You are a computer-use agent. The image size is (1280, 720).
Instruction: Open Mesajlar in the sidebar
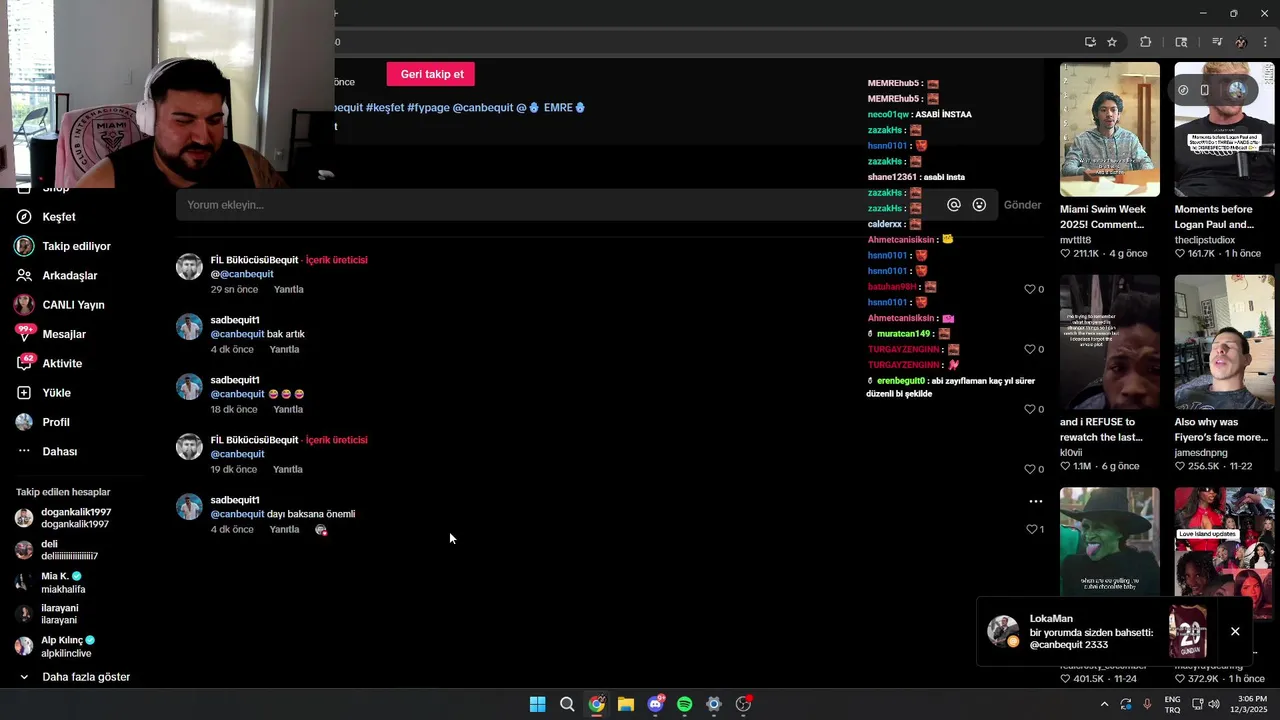tap(64, 334)
